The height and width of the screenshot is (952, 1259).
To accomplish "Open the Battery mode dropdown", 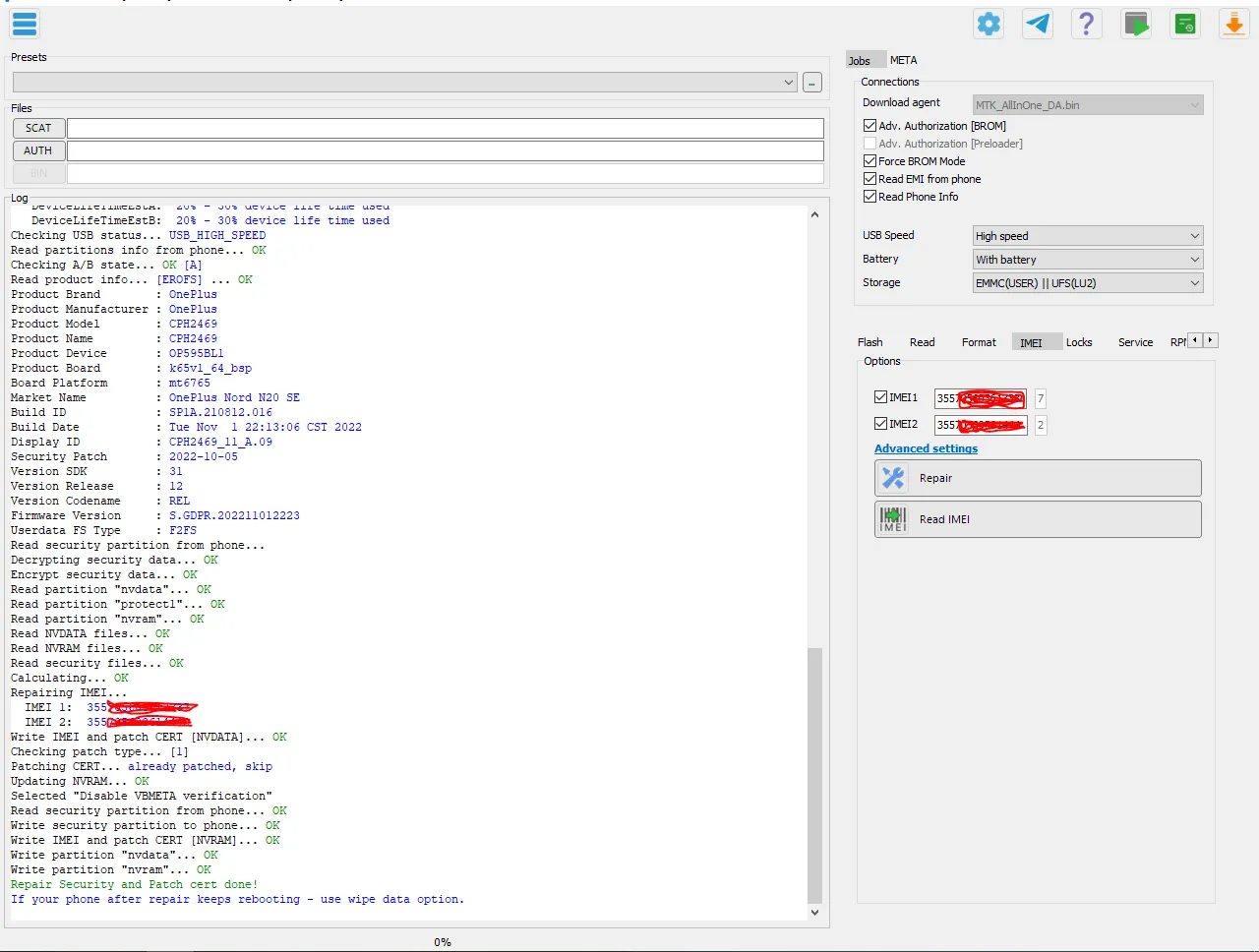I will (x=1087, y=260).
